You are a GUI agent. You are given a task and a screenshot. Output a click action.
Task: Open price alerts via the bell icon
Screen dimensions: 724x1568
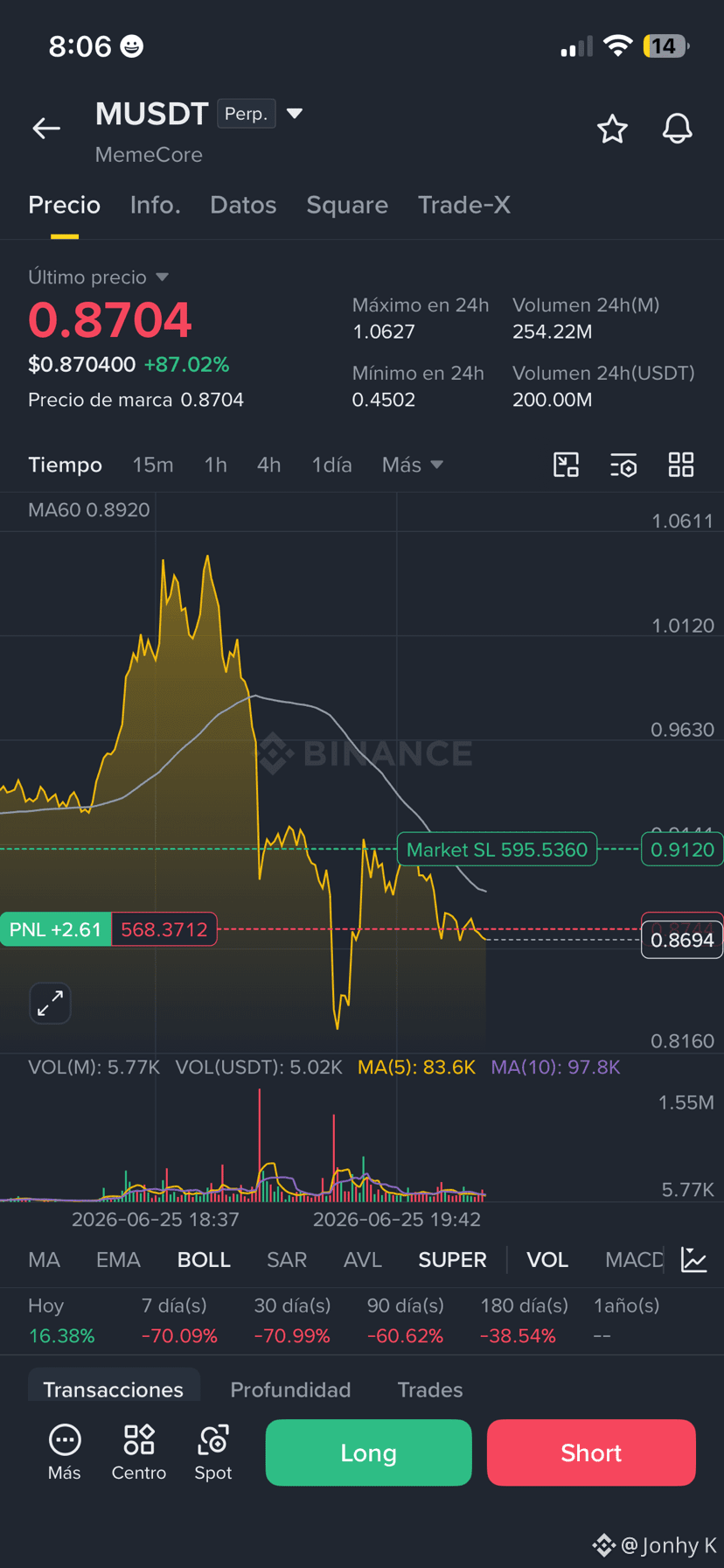(677, 129)
